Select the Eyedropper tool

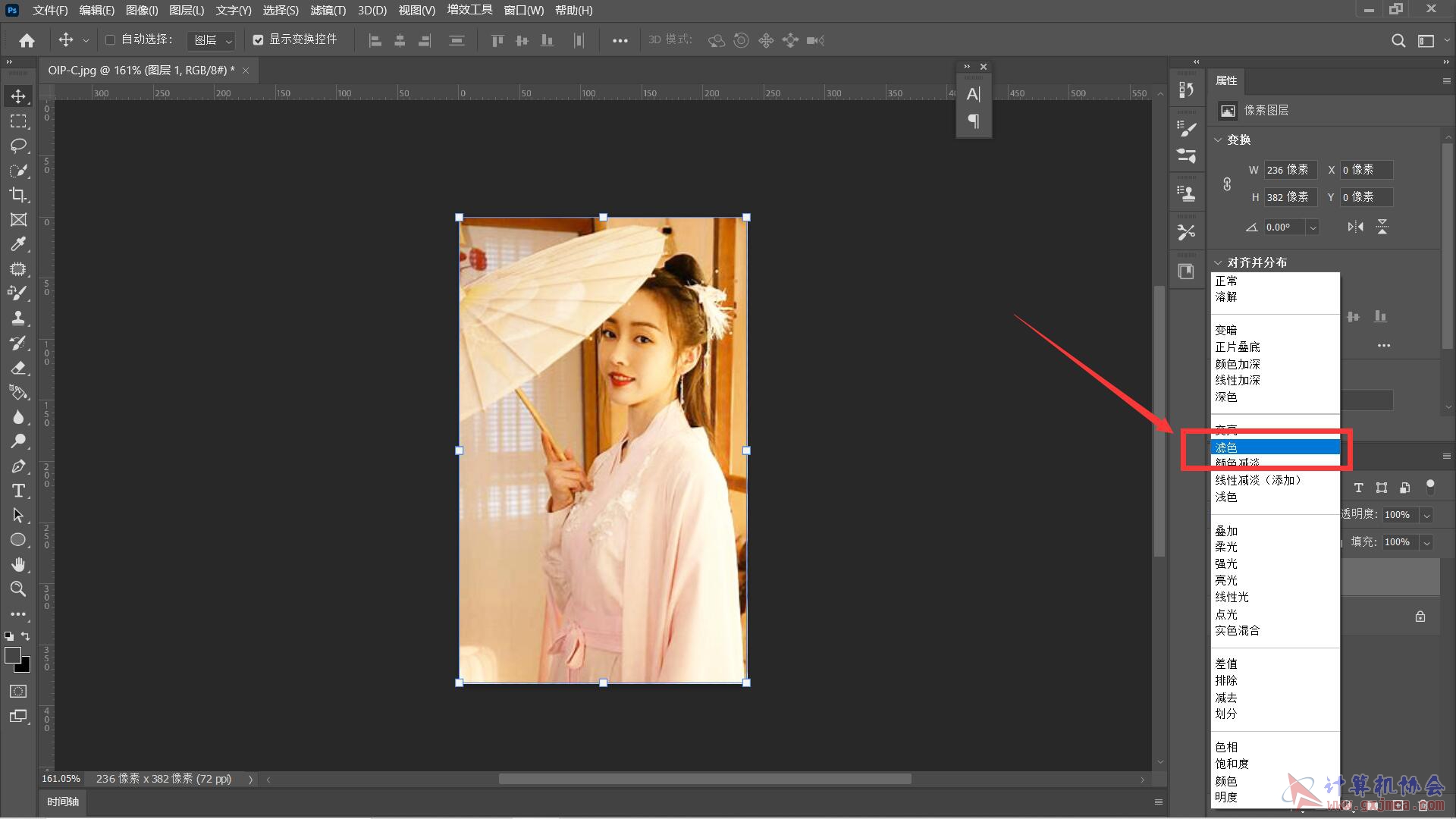tap(18, 244)
